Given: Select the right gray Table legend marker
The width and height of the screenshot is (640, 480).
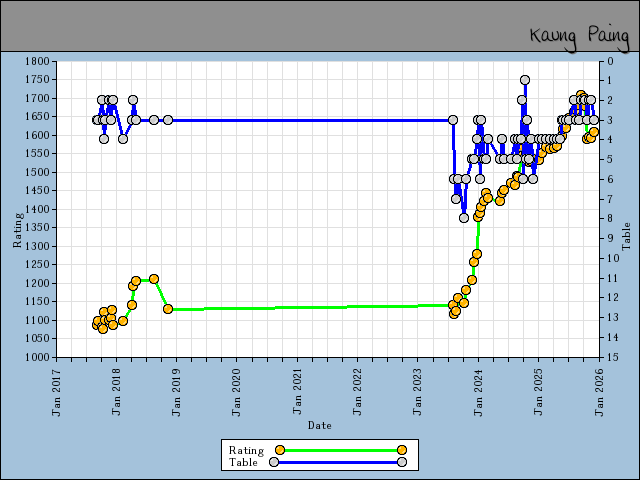Looking at the screenshot, I should 401,462.
